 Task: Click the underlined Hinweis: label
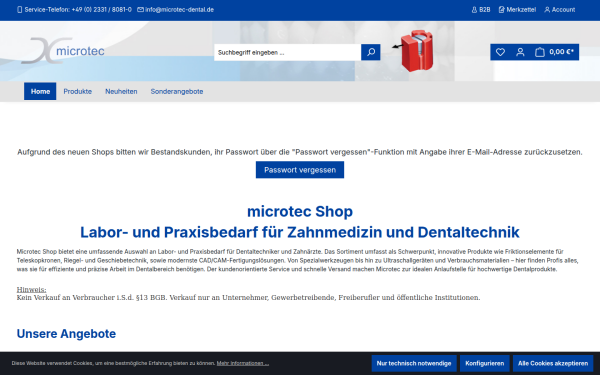coord(31,290)
